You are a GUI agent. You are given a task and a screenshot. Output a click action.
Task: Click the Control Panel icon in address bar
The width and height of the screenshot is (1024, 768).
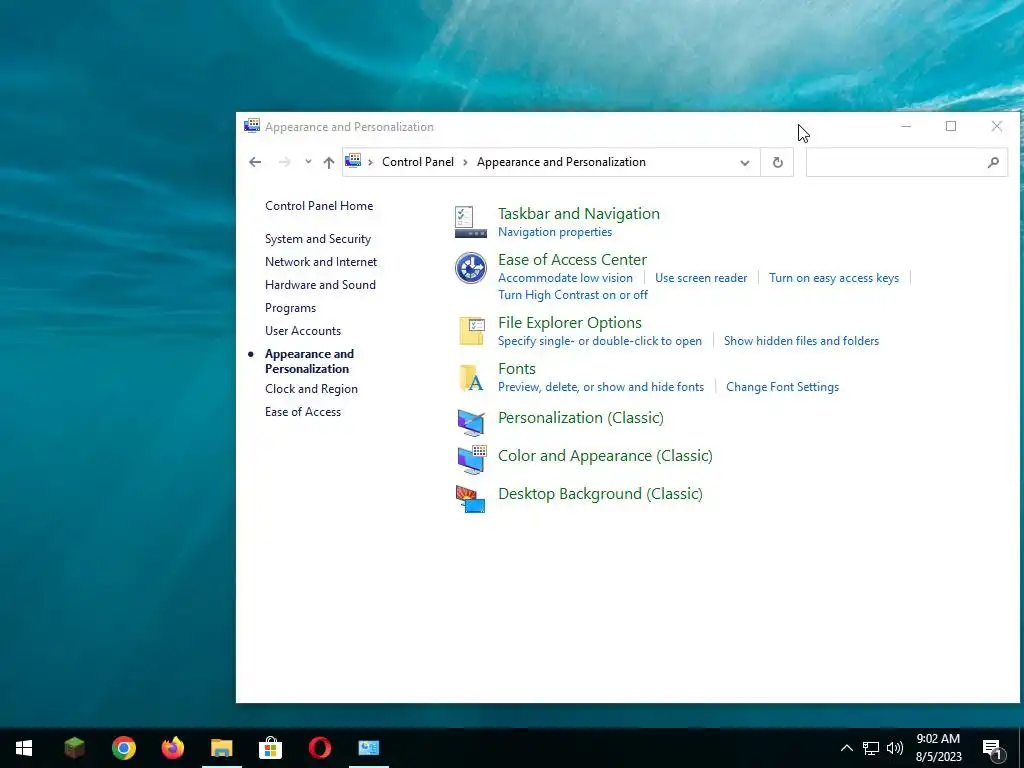point(353,161)
